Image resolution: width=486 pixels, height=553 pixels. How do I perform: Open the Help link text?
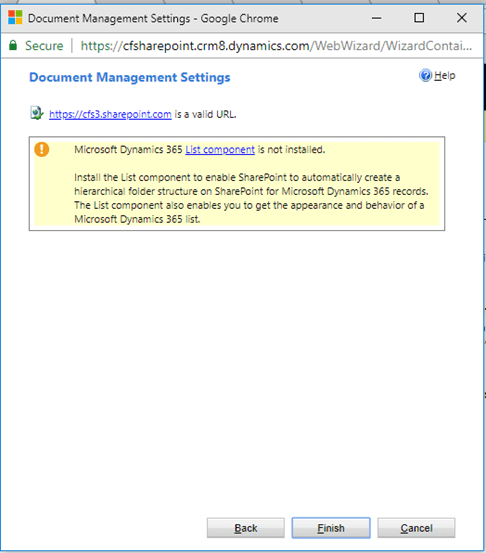click(444, 75)
